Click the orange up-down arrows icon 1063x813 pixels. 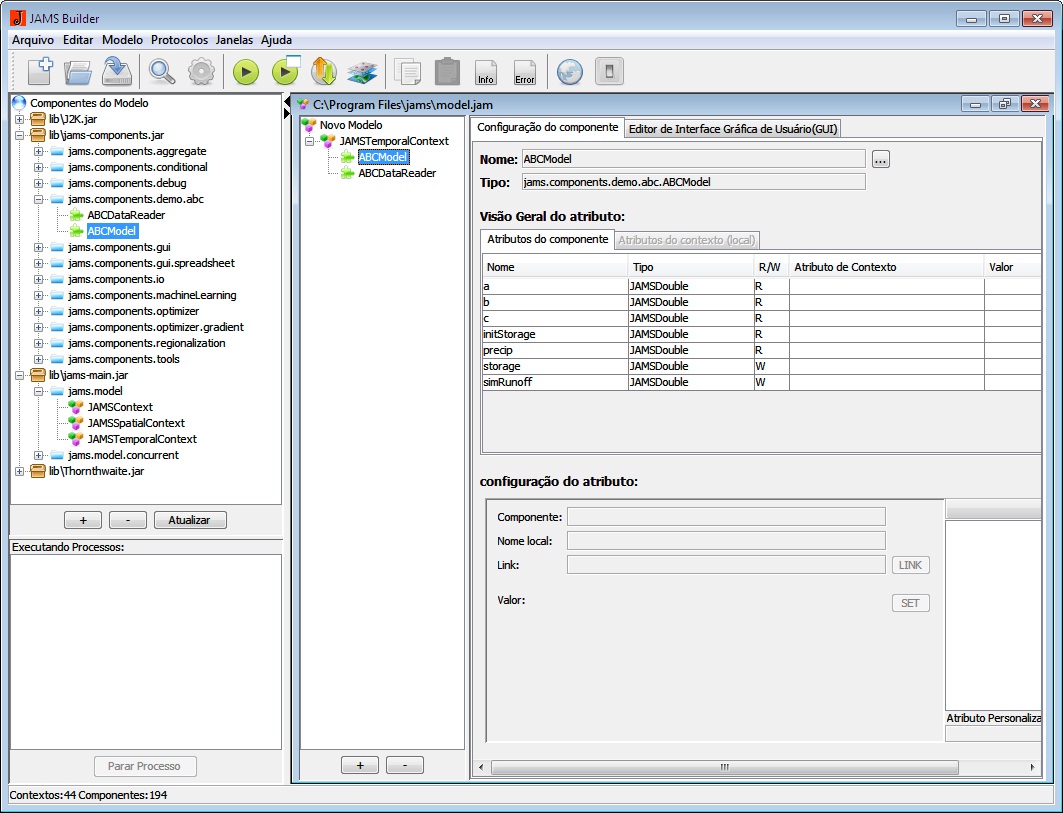tap(323, 71)
